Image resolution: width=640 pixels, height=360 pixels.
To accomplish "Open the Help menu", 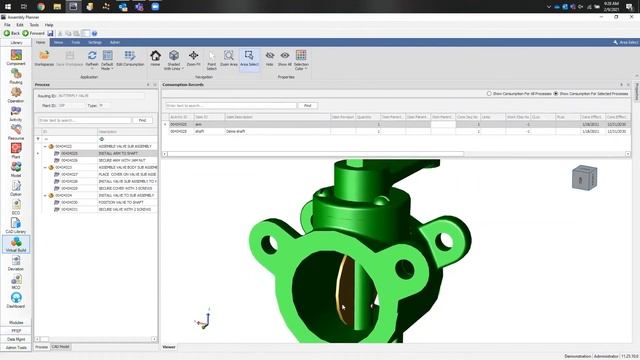I will [49, 25].
